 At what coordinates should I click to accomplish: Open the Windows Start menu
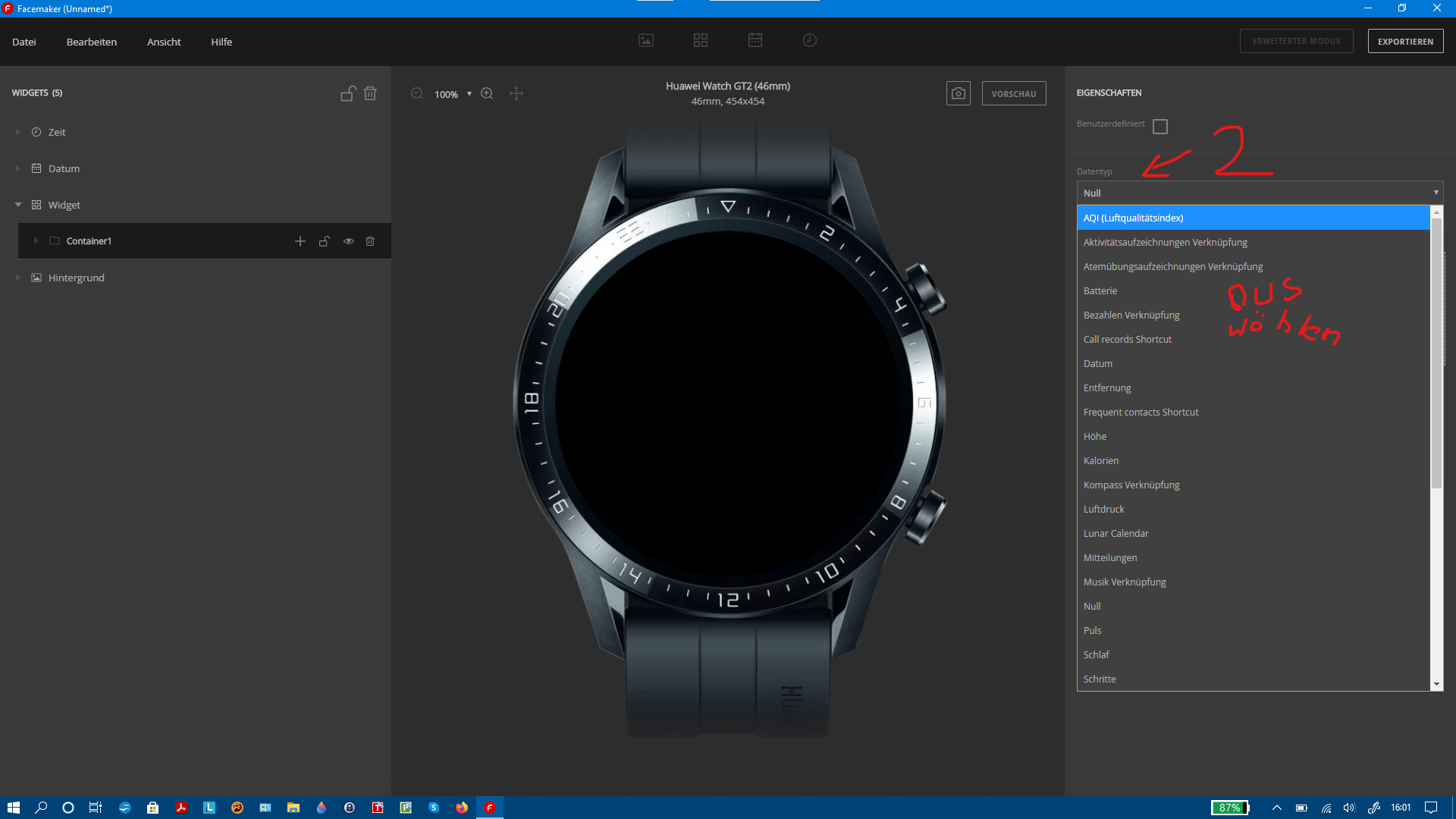coord(14,808)
